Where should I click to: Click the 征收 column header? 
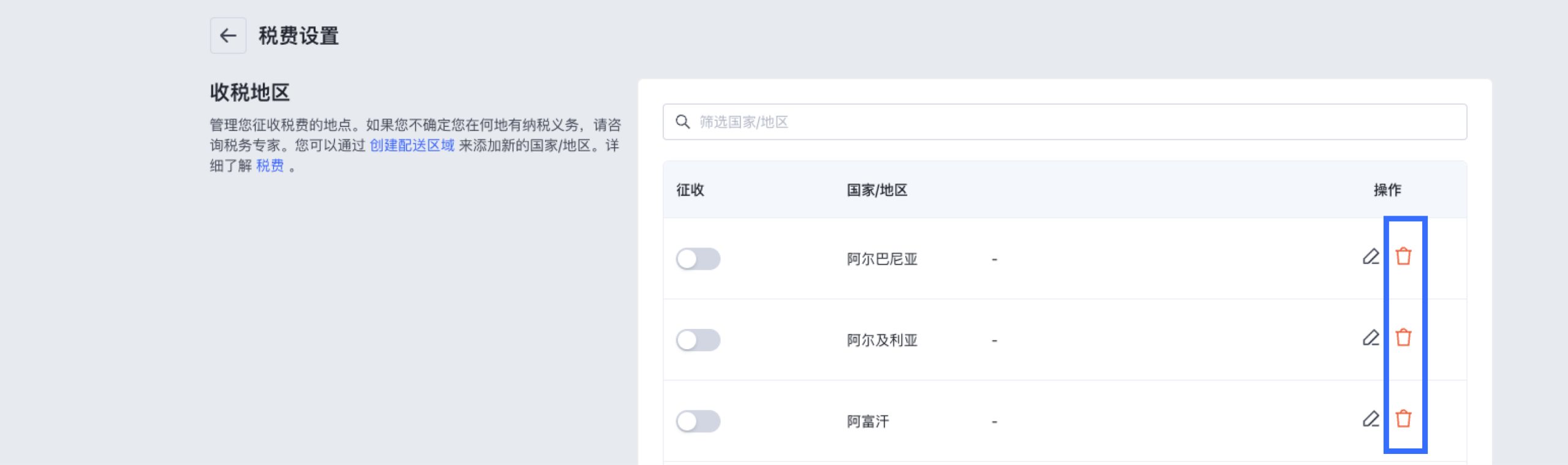point(690,191)
